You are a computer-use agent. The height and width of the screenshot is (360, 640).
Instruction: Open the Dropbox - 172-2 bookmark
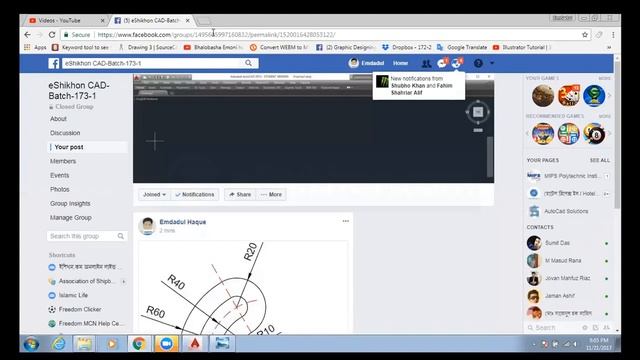coord(406,47)
